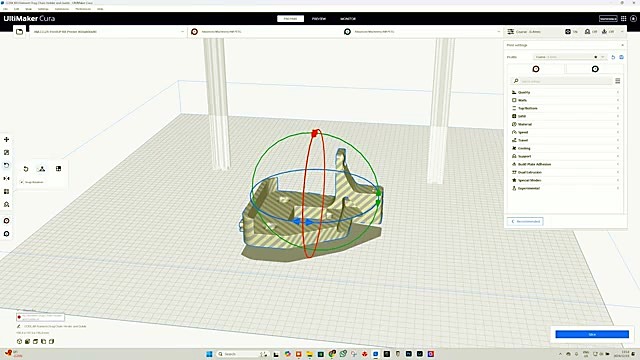This screenshot has height=360, width=640.
Task: Close the Print settings panel
Action: point(622,45)
